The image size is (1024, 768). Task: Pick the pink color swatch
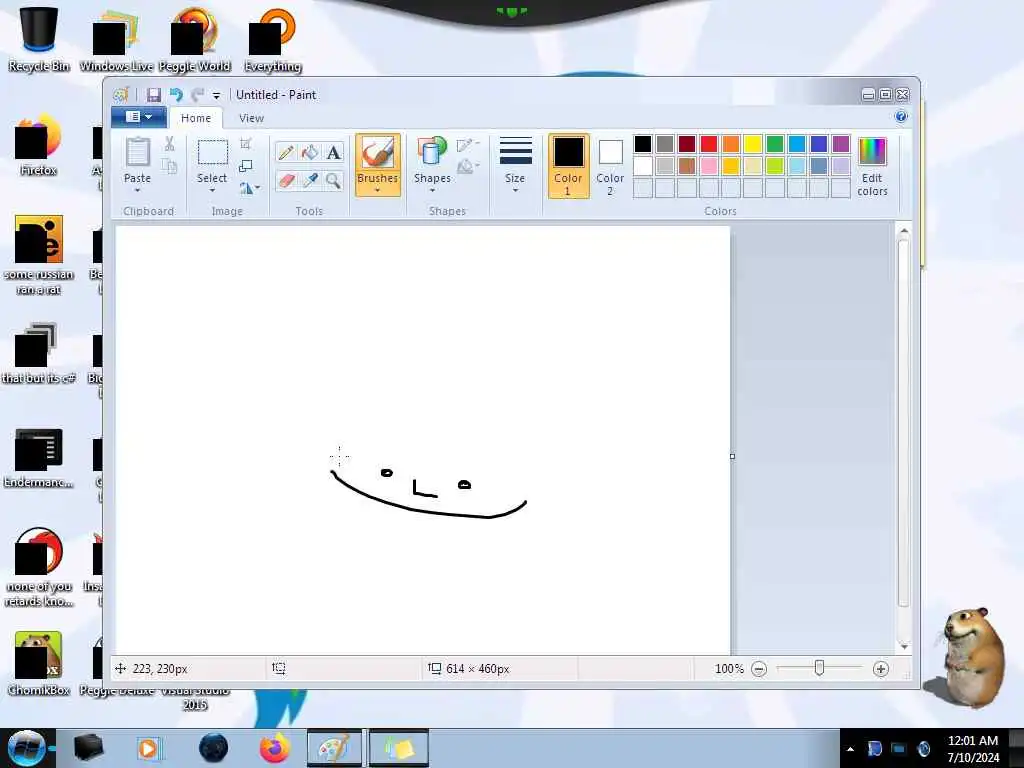[709, 166]
